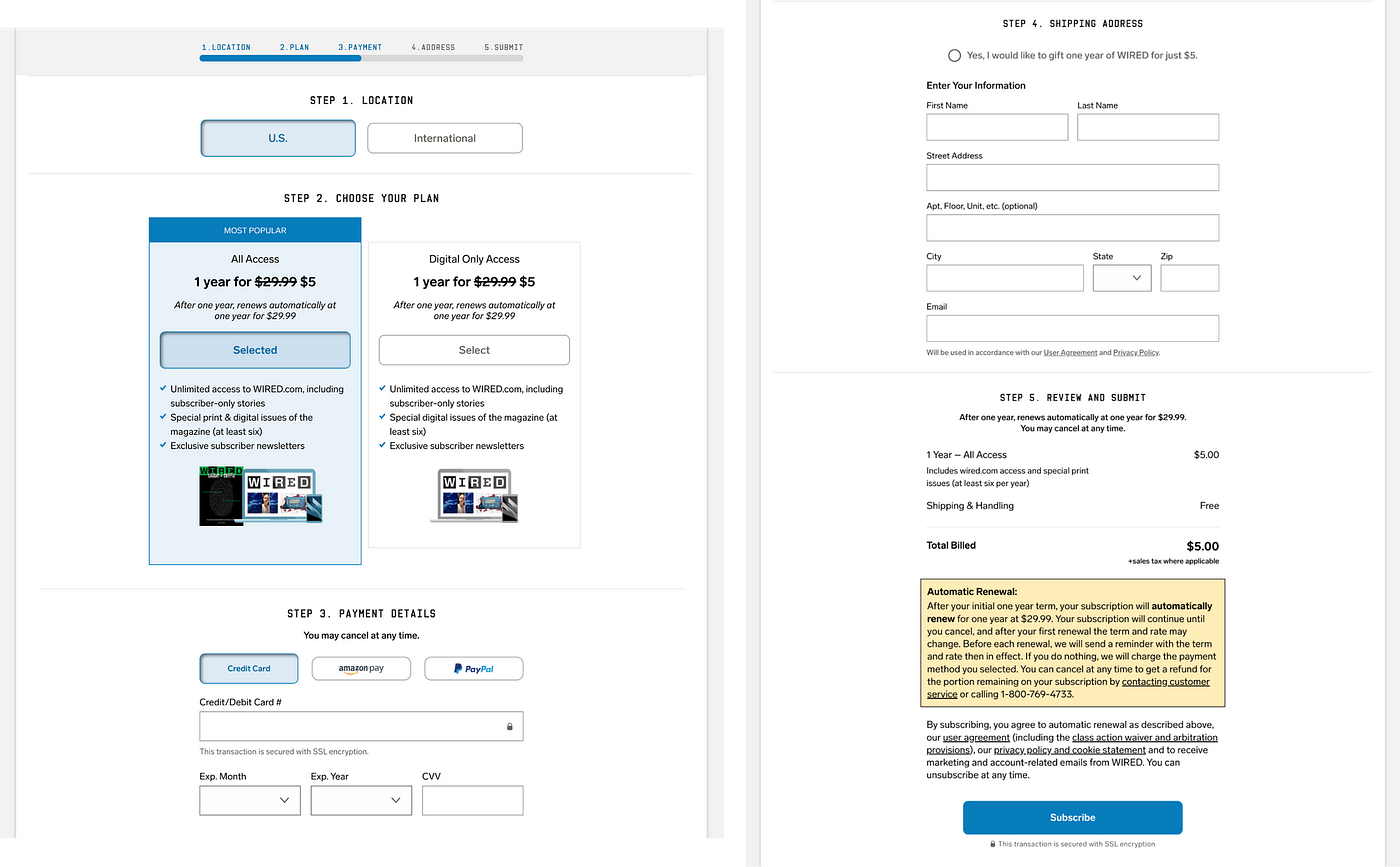Open the State dropdown

1122,278
